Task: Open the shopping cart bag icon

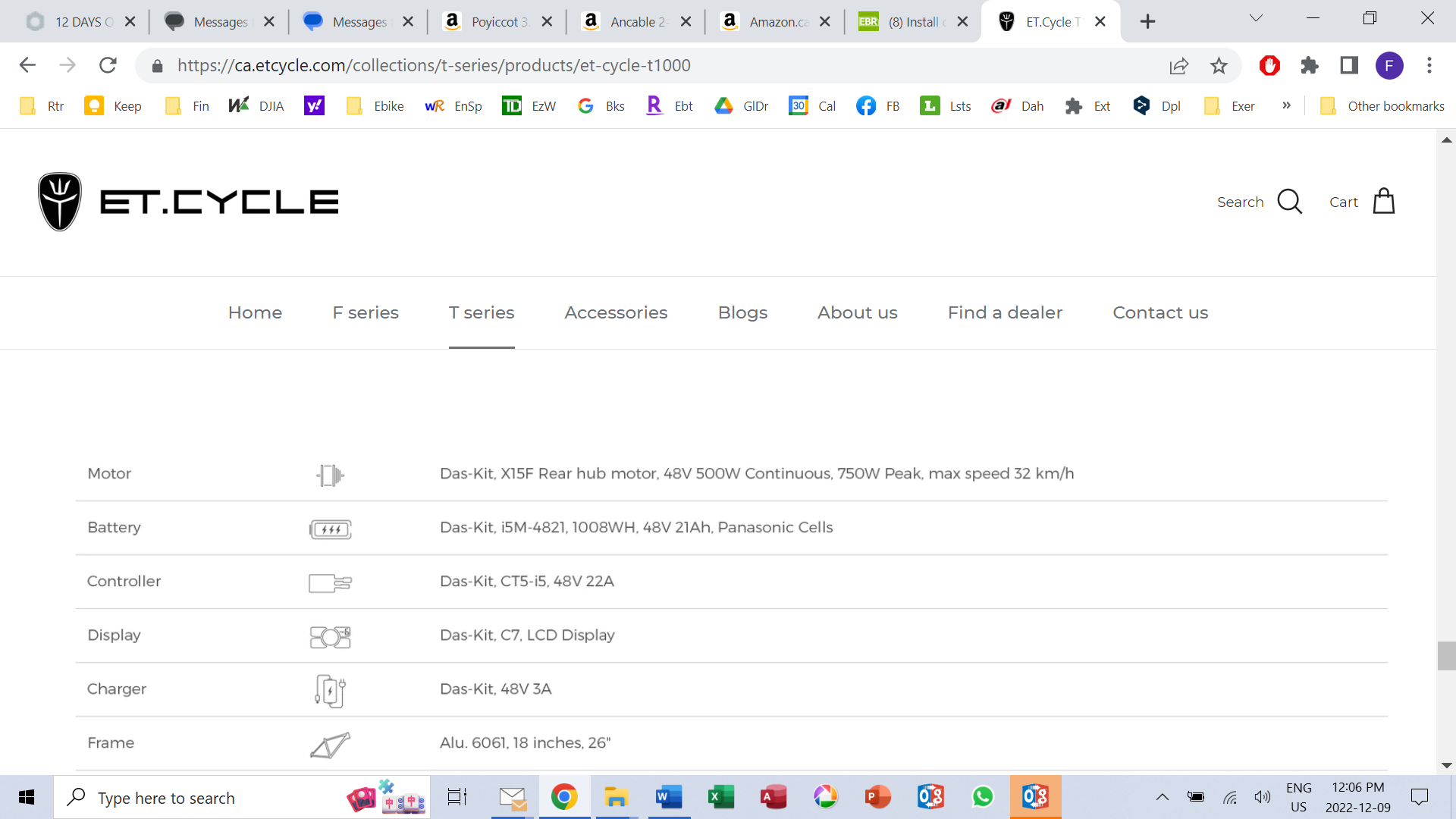Action: (x=1383, y=202)
